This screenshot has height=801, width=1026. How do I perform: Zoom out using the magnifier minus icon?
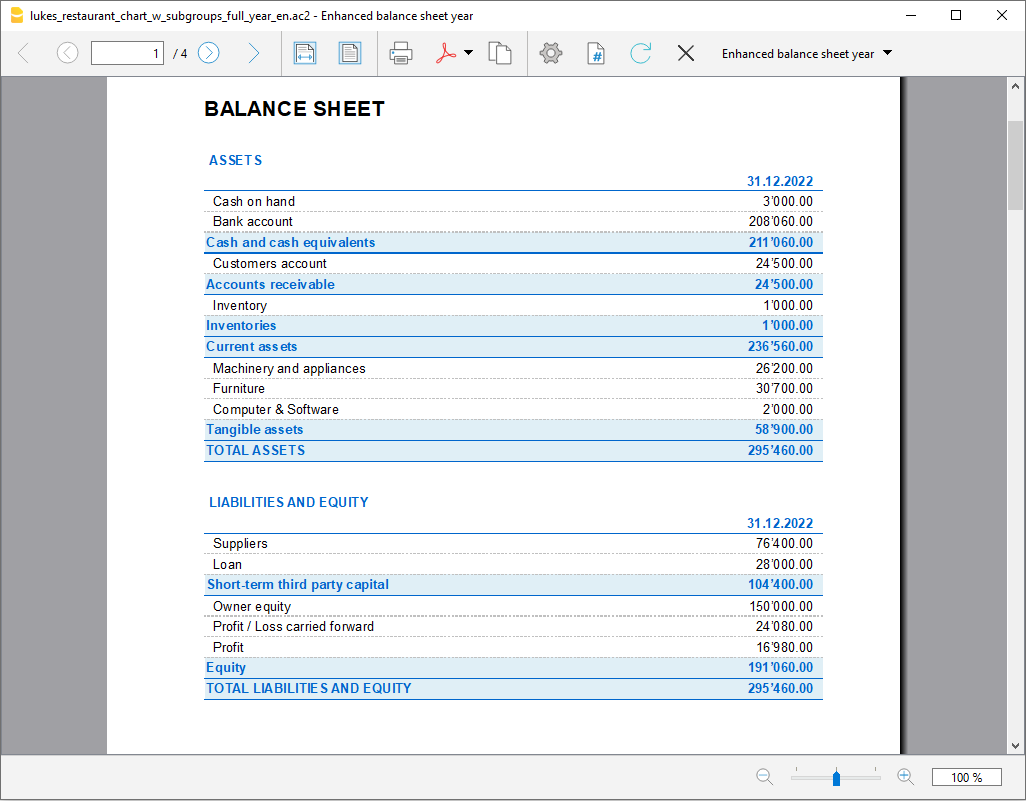764,776
